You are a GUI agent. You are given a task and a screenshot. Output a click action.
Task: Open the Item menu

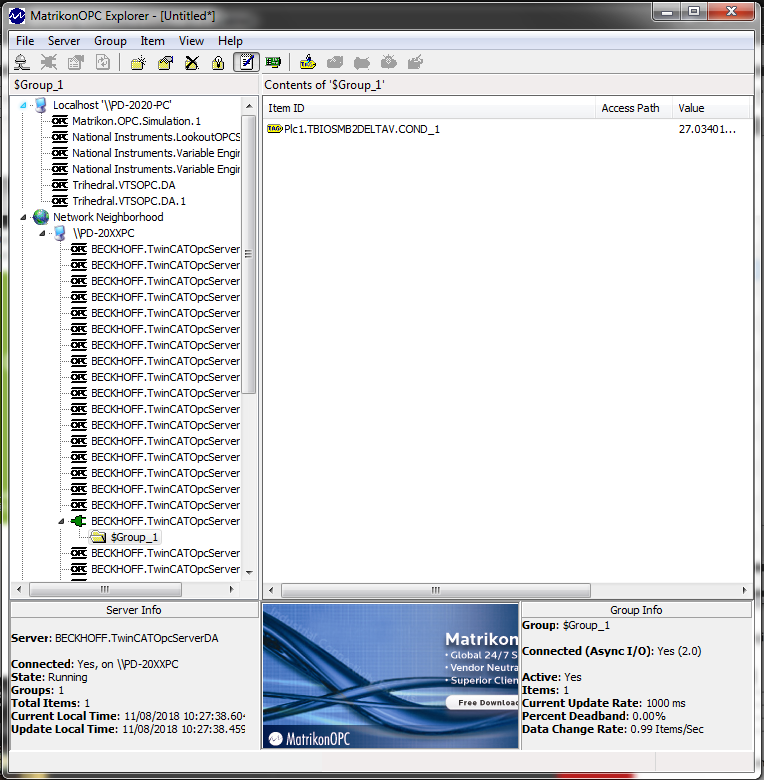(x=152, y=41)
